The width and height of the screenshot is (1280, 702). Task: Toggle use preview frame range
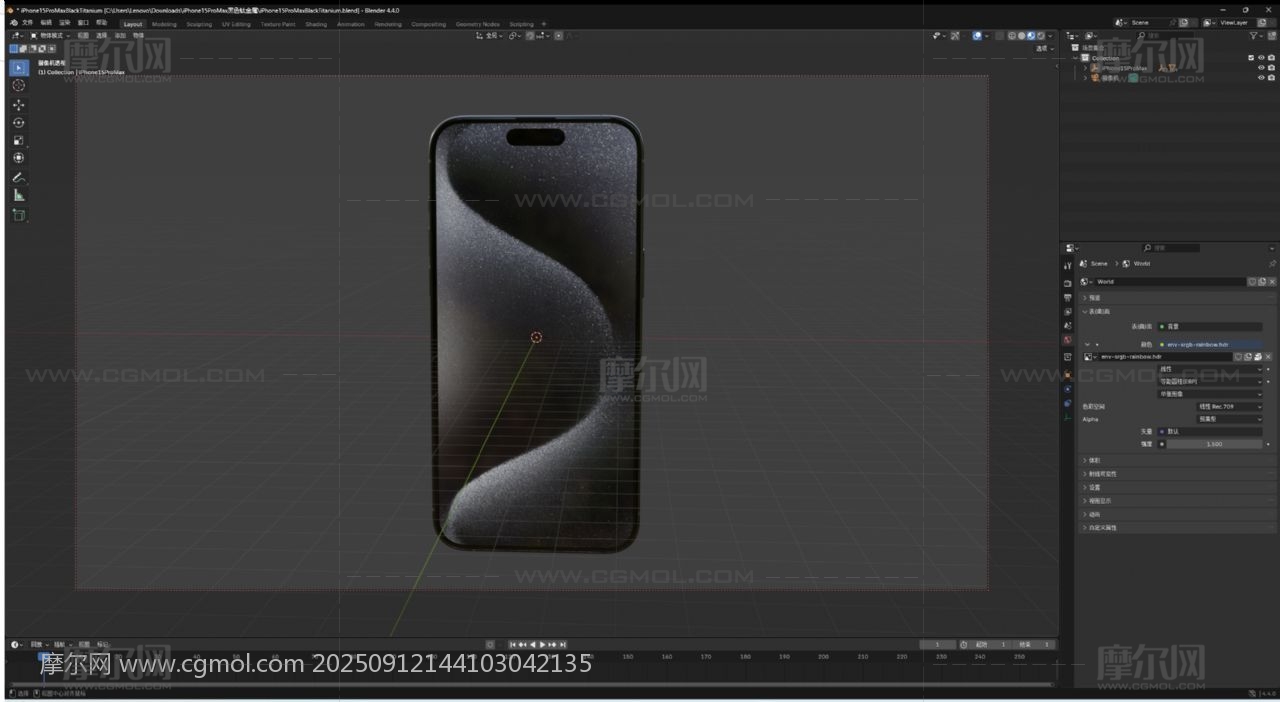pos(964,644)
